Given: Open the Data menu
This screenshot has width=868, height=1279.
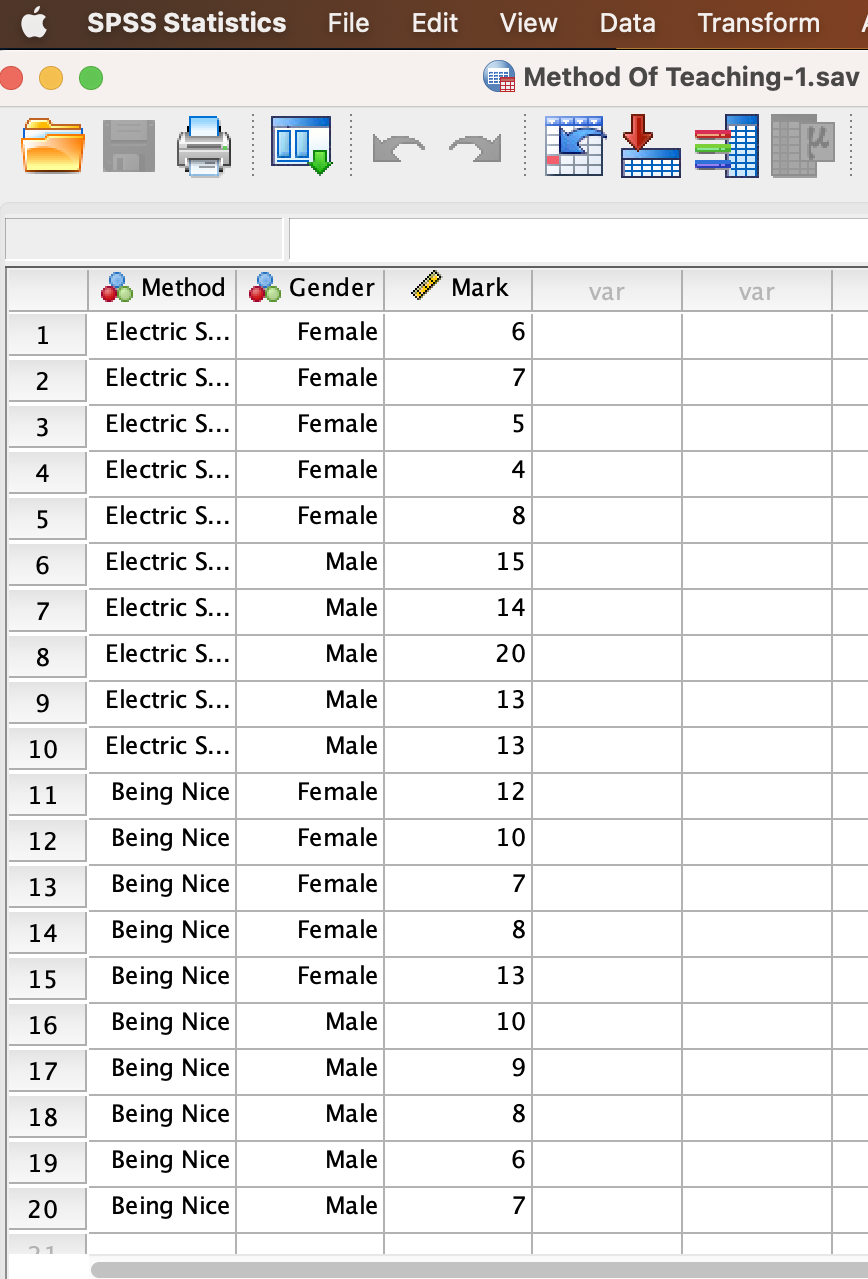Looking at the screenshot, I should (627, 22).
